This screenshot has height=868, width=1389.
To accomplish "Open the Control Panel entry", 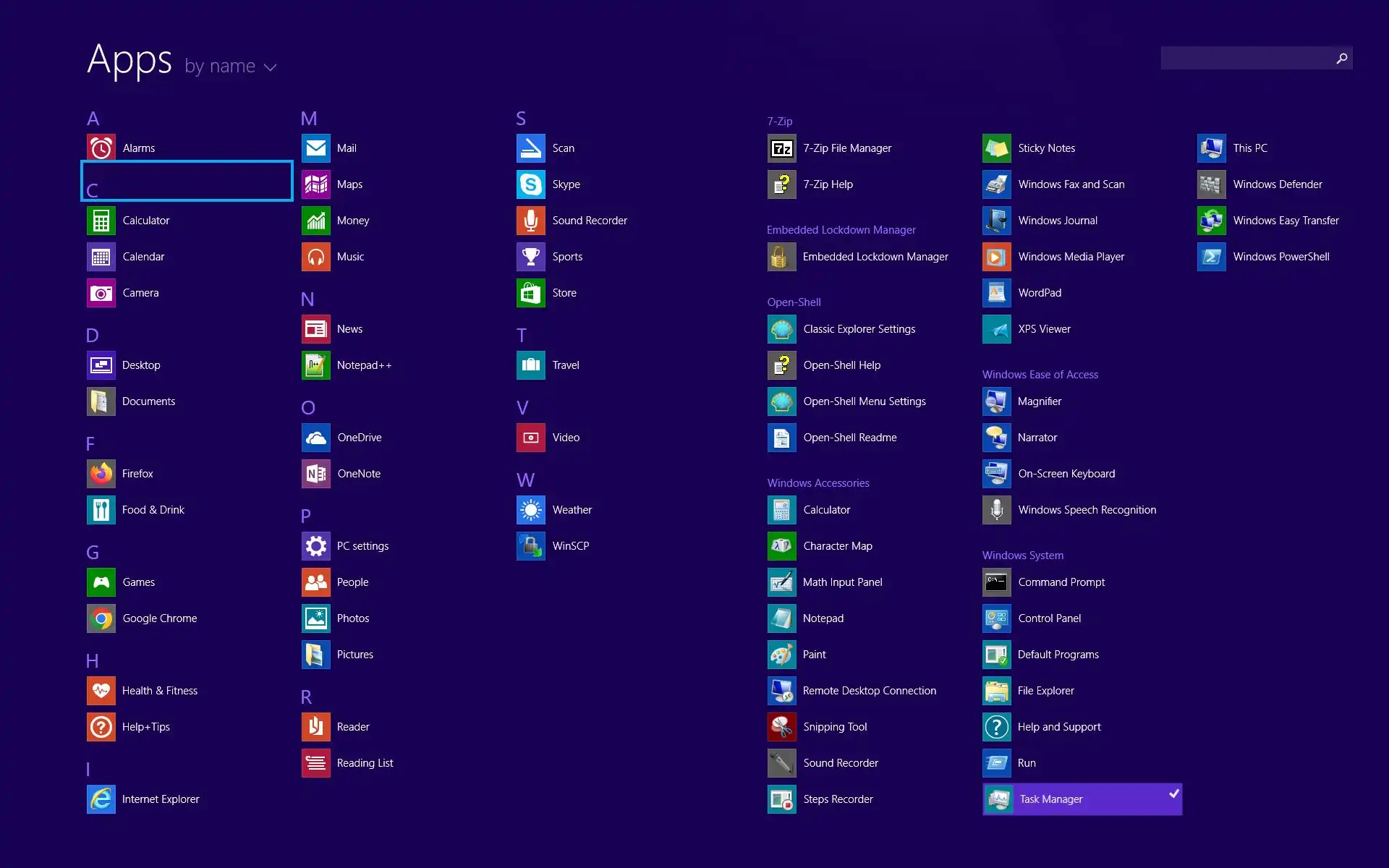I will coord(1049,618).
